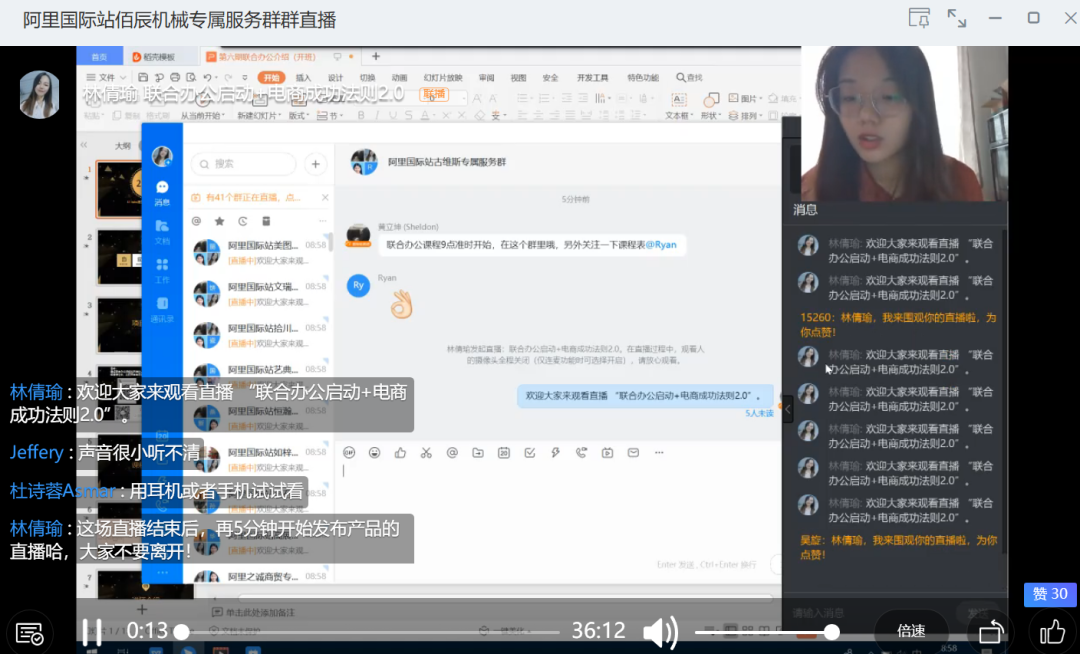1080x654 pixels.
Task: Click the plus button beside search
Action: (315, 164)
